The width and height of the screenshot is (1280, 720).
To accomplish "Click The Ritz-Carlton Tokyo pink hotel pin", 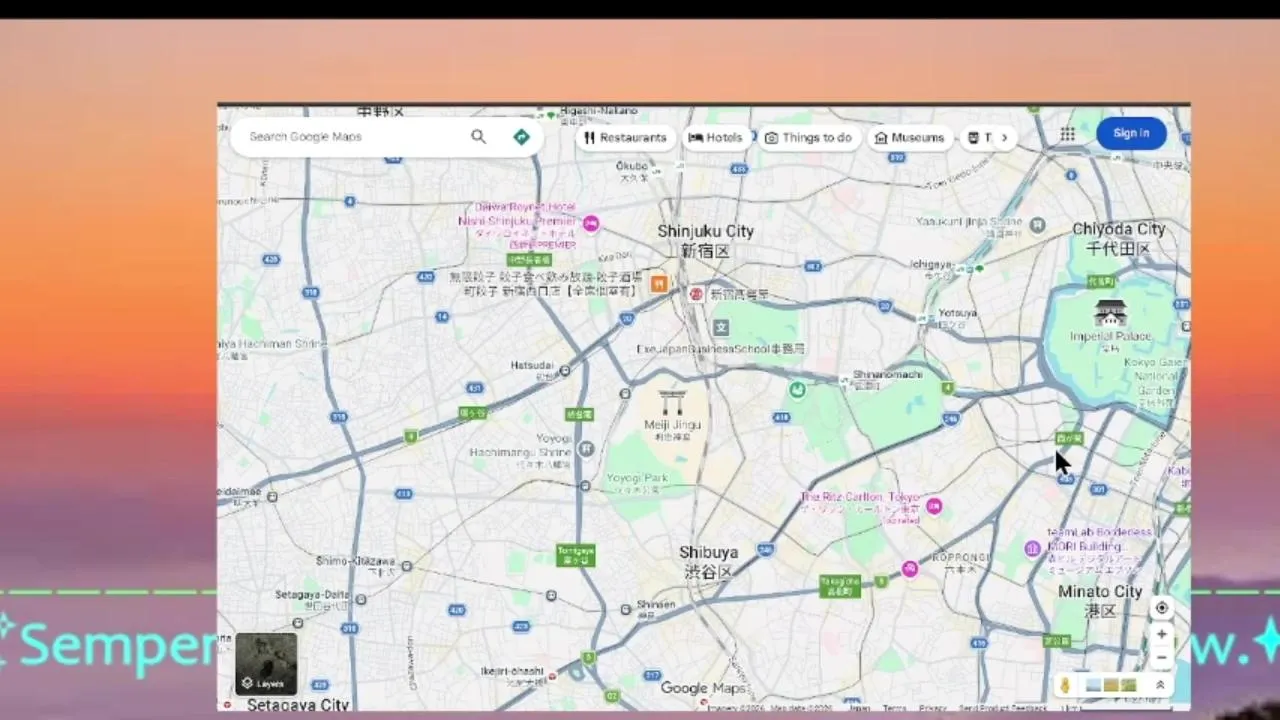I will [934, 506].
